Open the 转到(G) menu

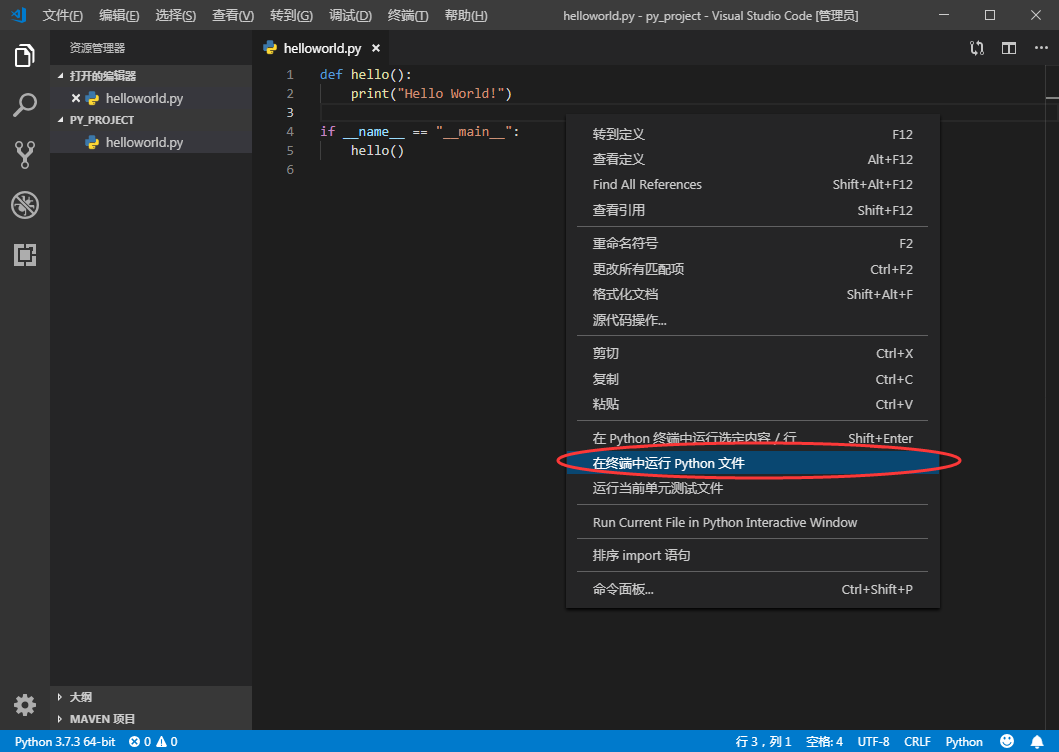pyautogui.click(x=291, y=15)
